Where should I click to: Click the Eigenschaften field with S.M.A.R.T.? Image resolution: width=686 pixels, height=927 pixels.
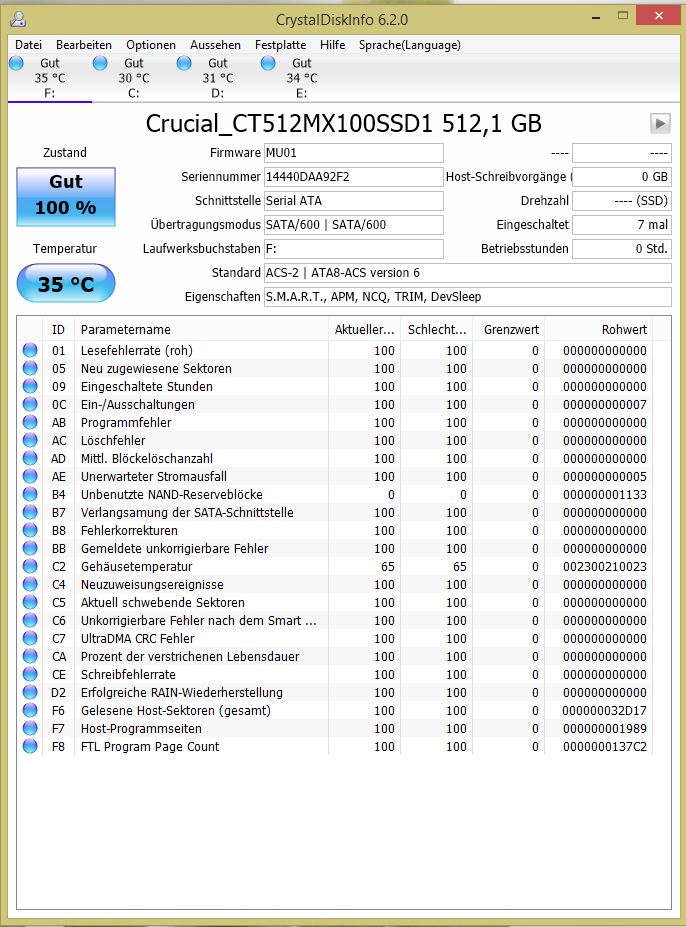(x=468, y=297)
